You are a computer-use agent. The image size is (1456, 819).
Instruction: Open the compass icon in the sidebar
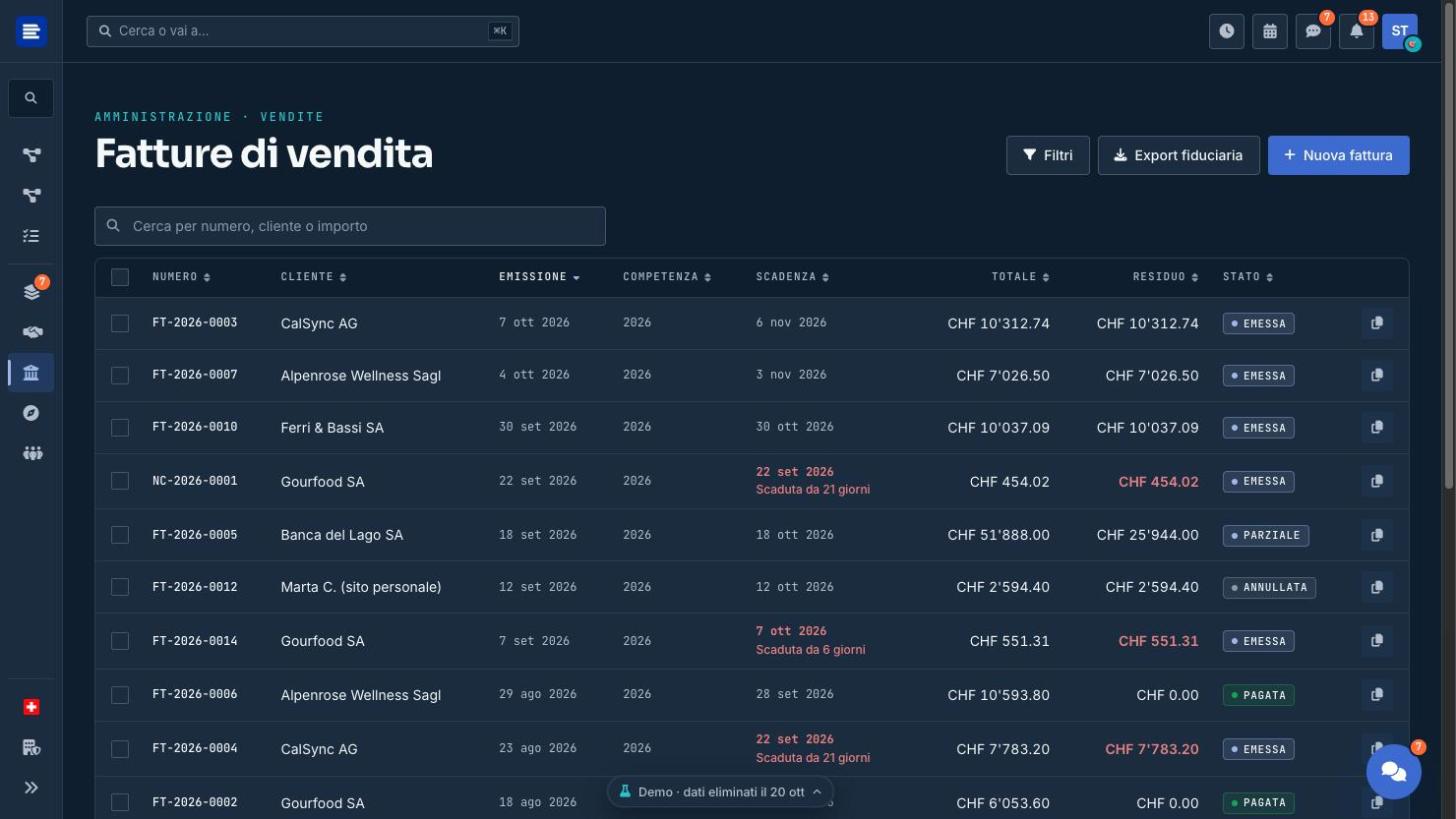pos(31,413)
